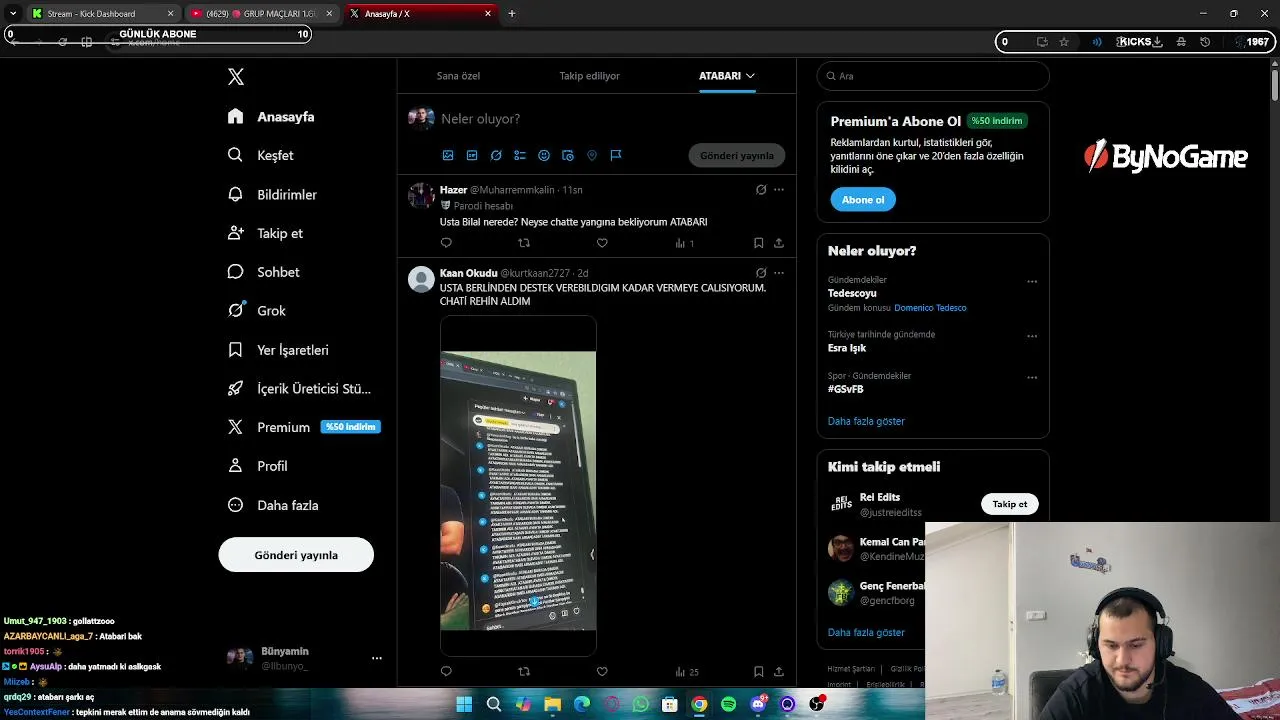1280x720 pixels.
Task: Open Esra Işık trend options
Action: tap(1032, 336)
